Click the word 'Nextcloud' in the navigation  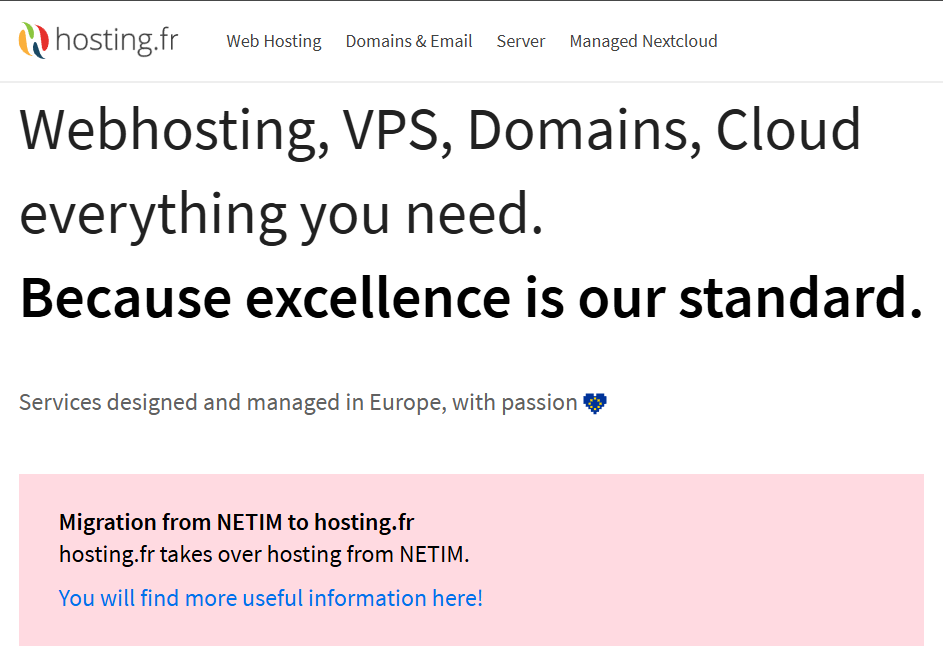[x=680, y=41]
